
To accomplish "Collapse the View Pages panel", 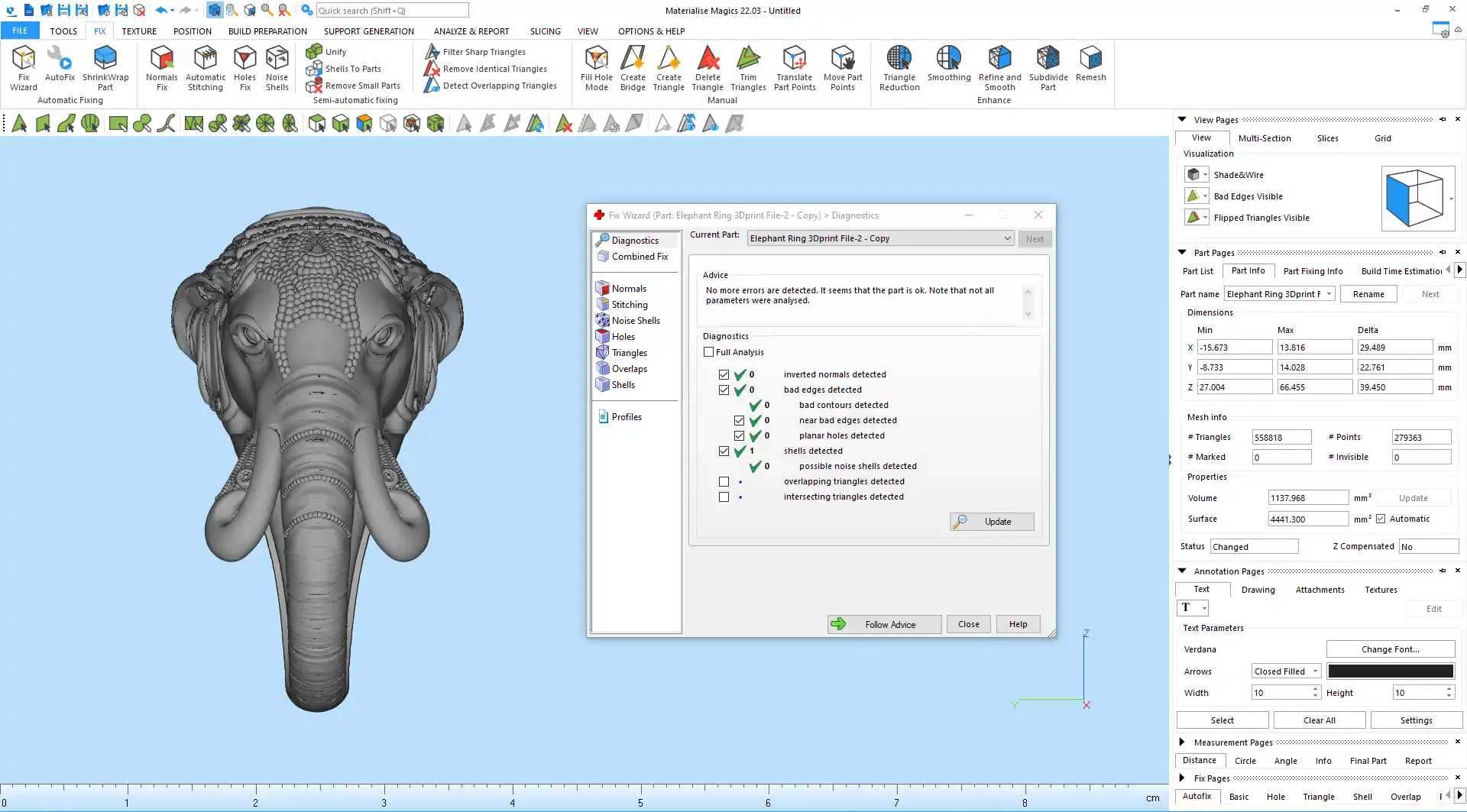I will coord(1182,119).
